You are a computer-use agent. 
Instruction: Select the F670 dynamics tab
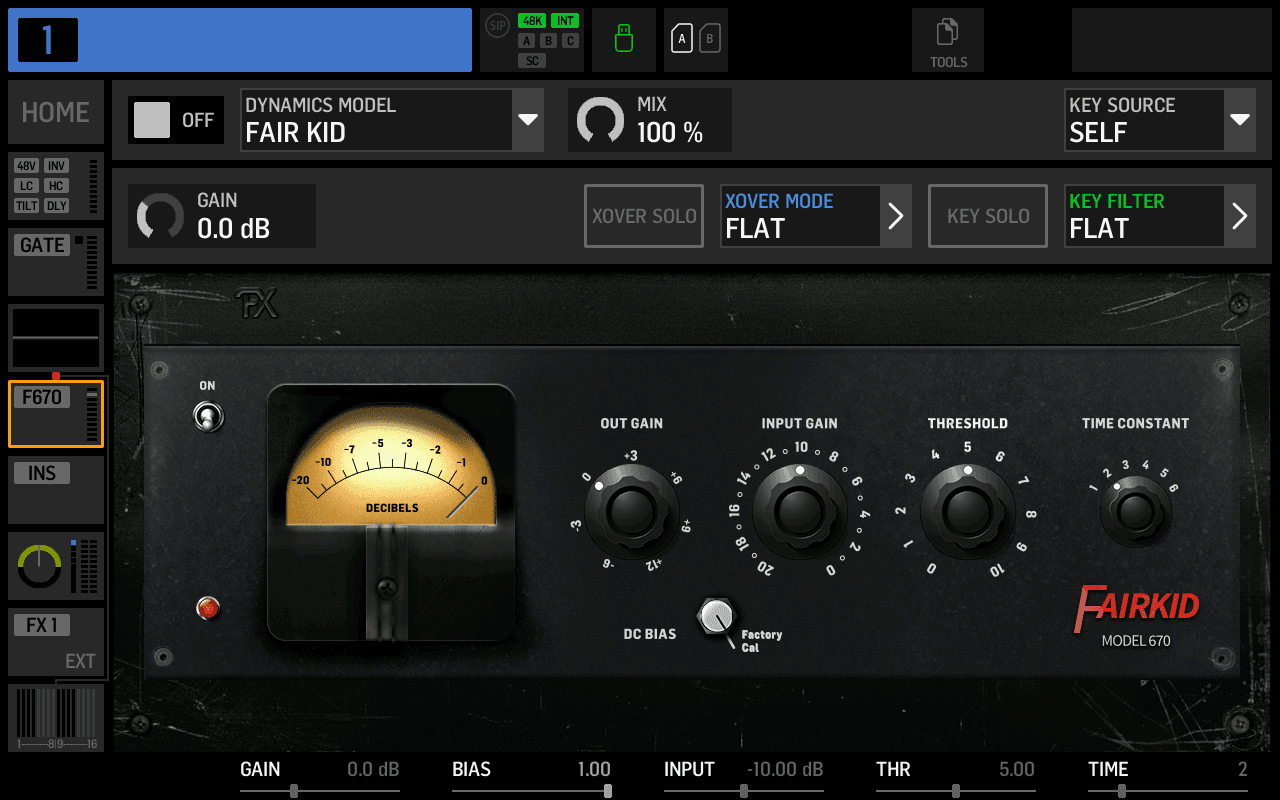(x=56, y=414)
